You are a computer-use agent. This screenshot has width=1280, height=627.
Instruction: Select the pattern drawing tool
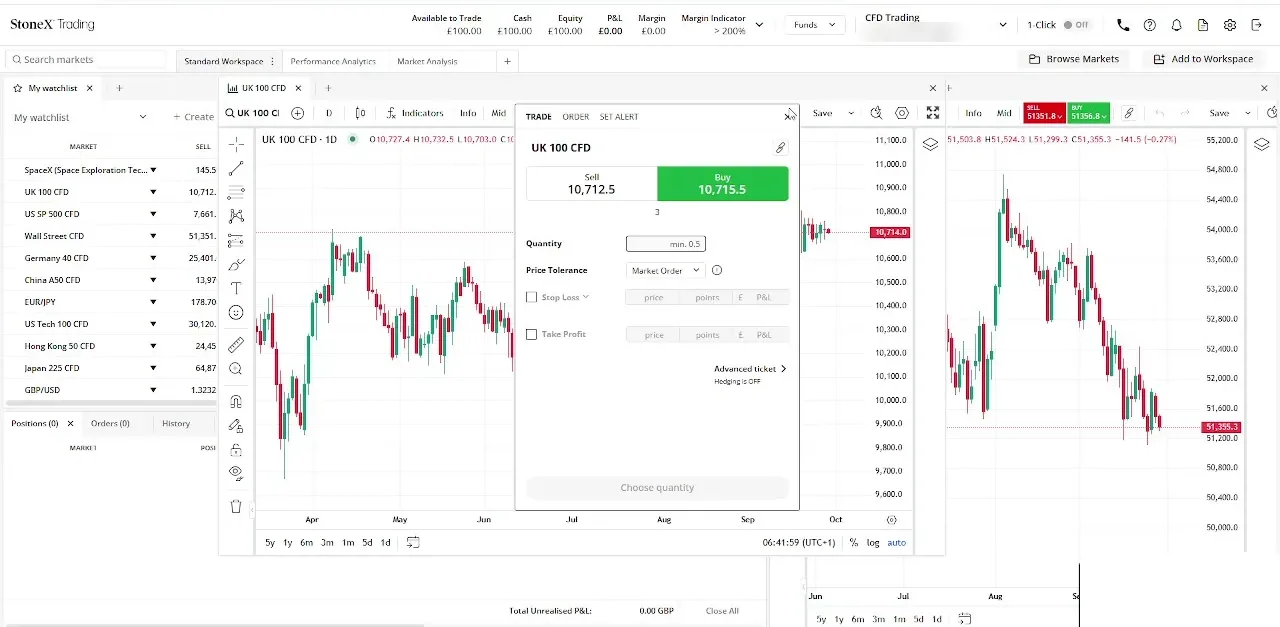(x=236, y=216)
